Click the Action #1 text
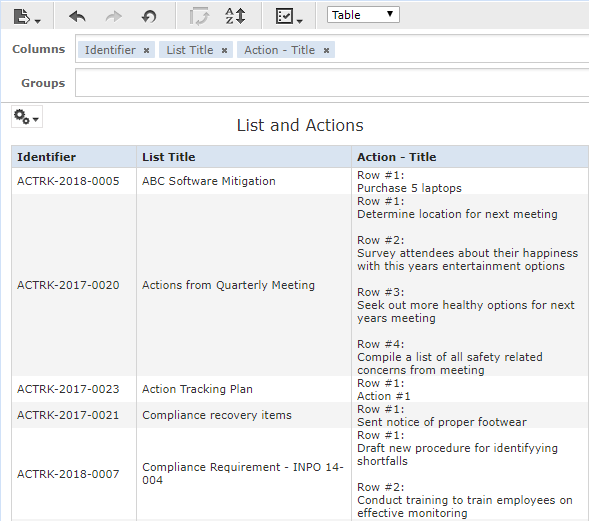 pos(384,396)
